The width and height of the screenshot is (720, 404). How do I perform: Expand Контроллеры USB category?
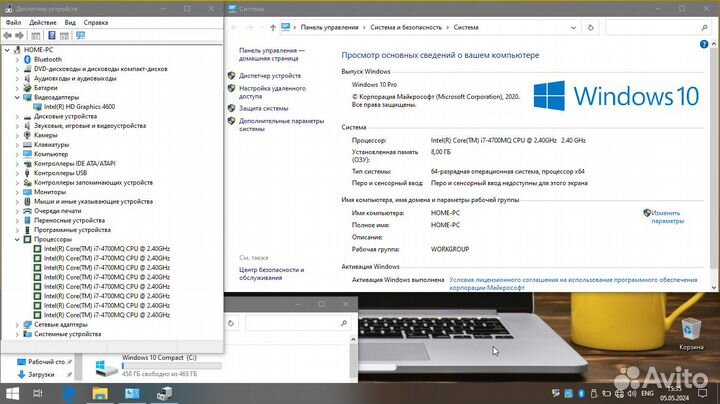pos(17,173)
